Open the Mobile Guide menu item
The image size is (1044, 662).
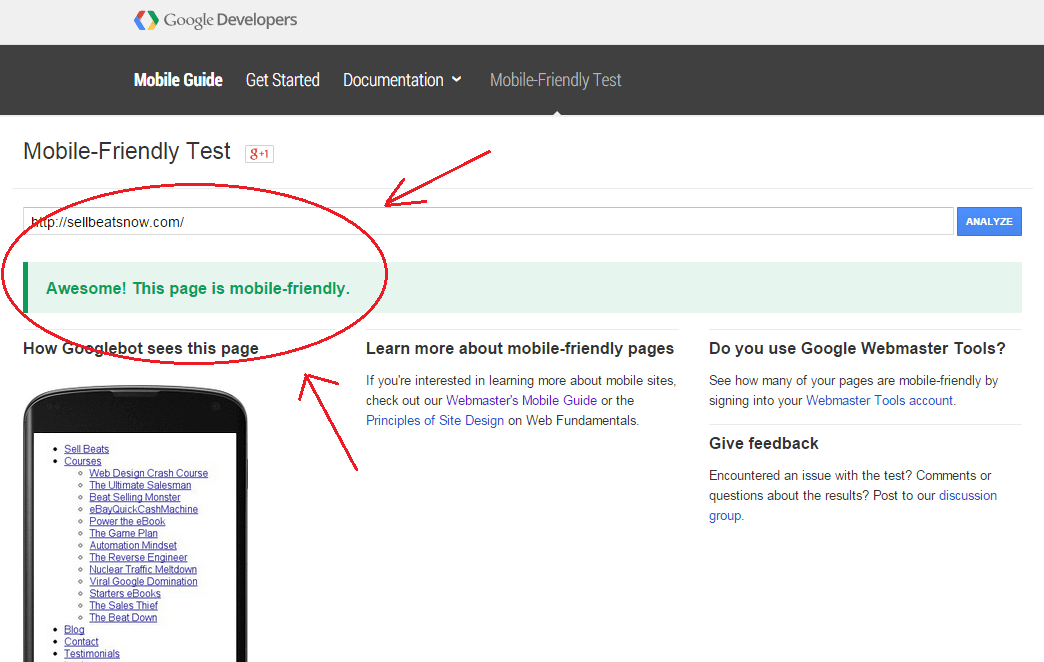(178, 80)
